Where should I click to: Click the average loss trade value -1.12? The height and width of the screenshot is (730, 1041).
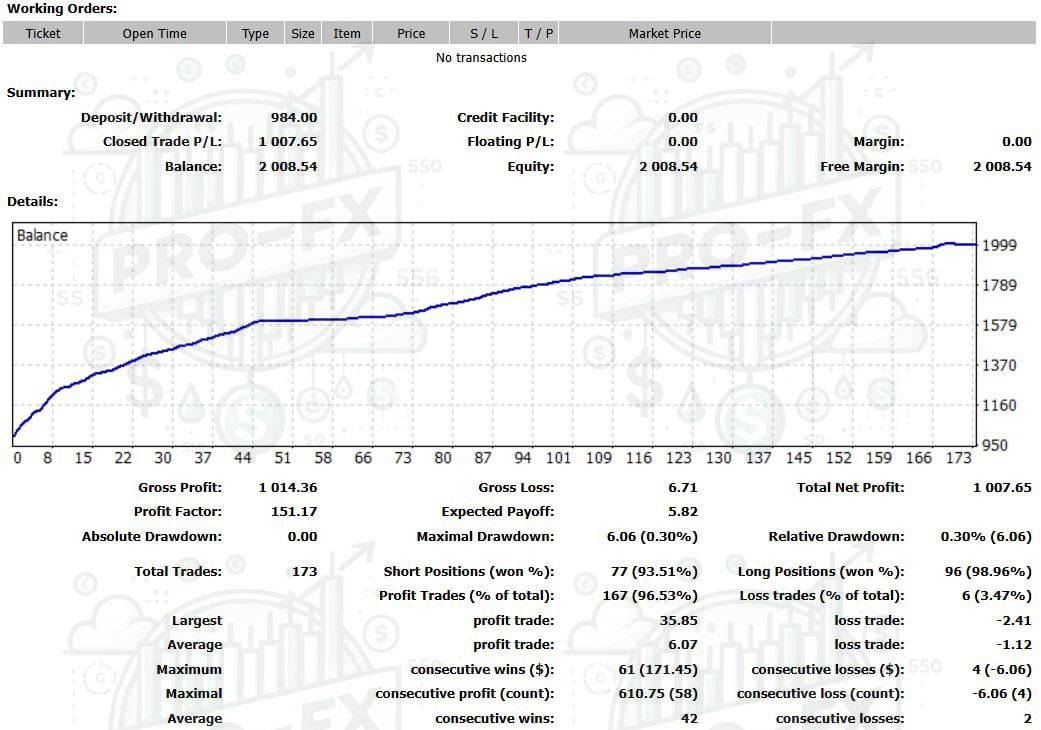1014,644
